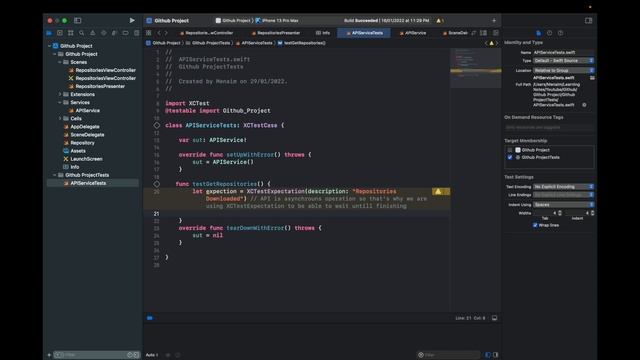Show the Project navigator
Image resolution: width=640 pixels, height=360 pixels.
coord(49,33)
